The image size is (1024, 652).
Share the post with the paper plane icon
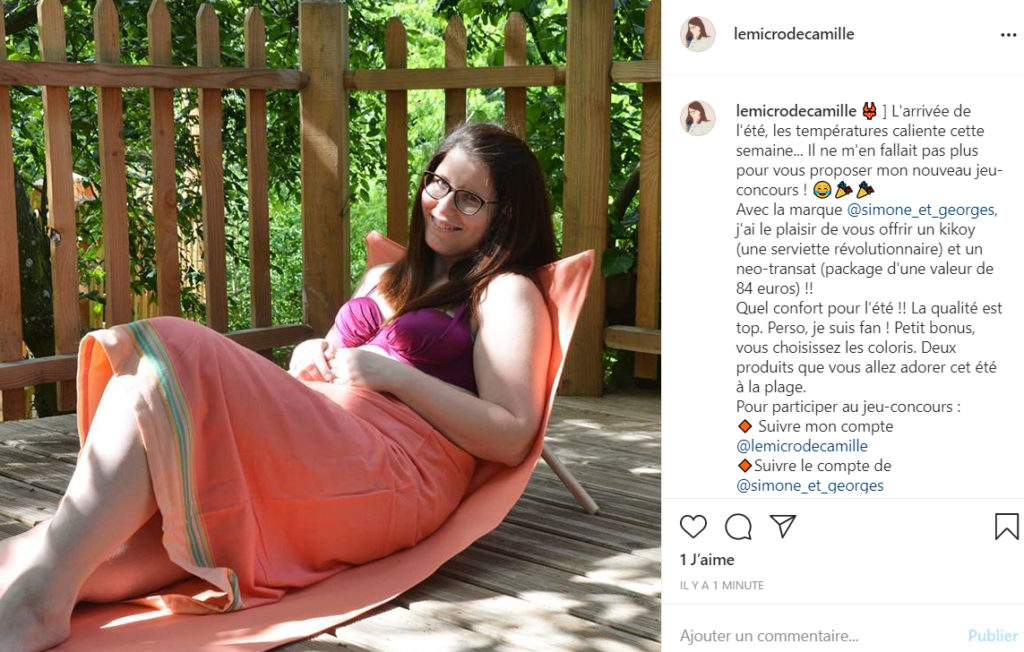pyautogui.click(x=782, y=526)
